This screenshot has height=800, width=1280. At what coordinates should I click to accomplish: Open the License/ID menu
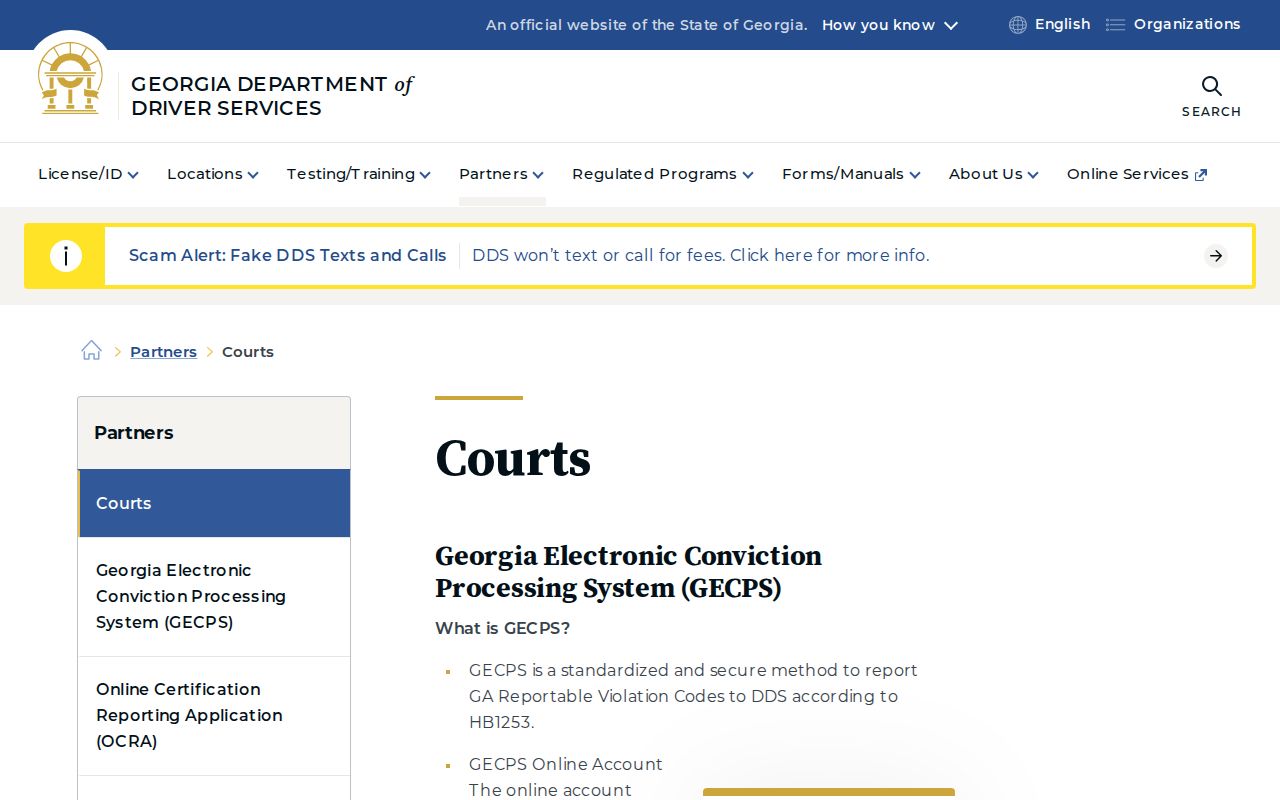click(88, 174)
